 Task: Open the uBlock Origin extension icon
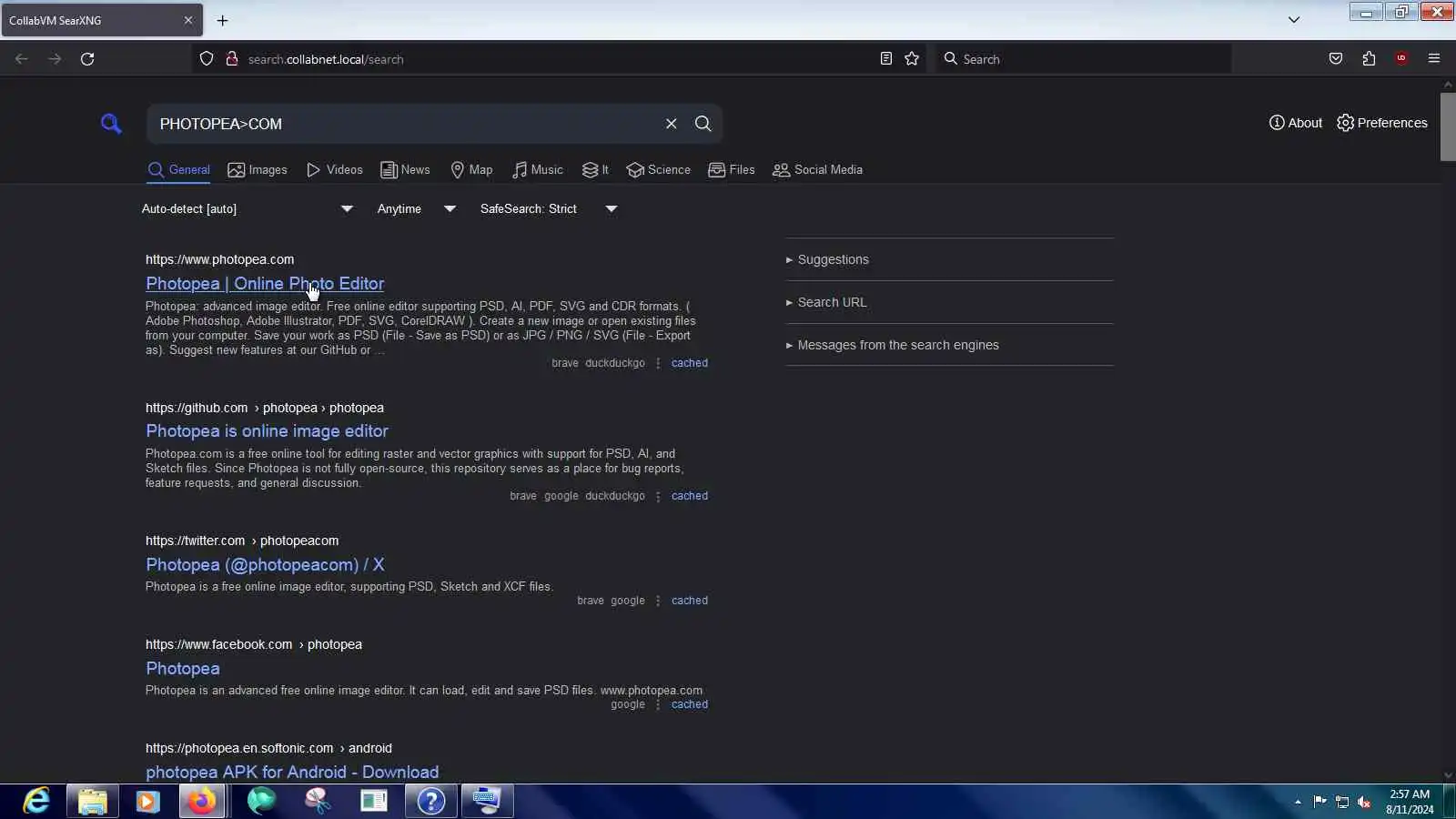(1401, 59)
